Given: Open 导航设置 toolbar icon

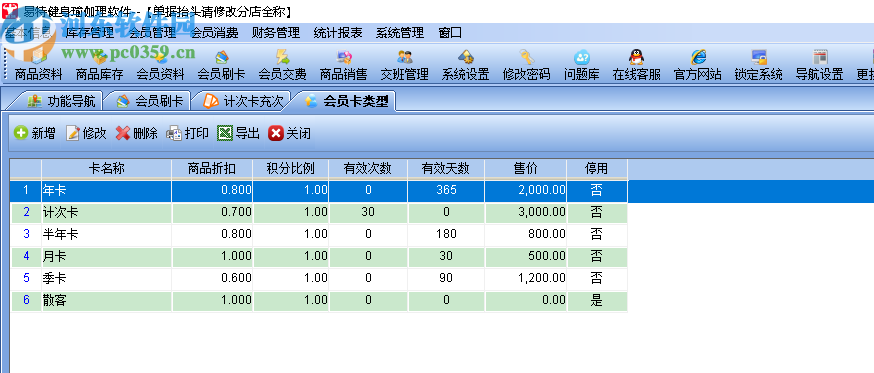Looking at the screenshot, I should (x=819, y=65).
